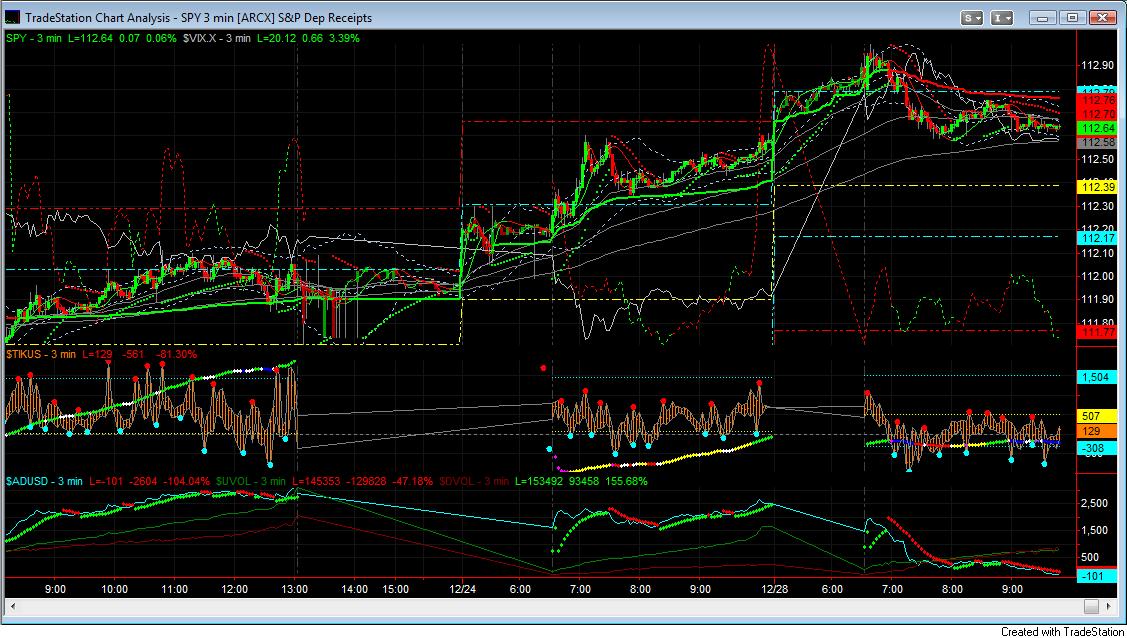Open the S symbol-link dropdown in title bar
This screenshot has width=1127, height=638.
pos(972,17)
